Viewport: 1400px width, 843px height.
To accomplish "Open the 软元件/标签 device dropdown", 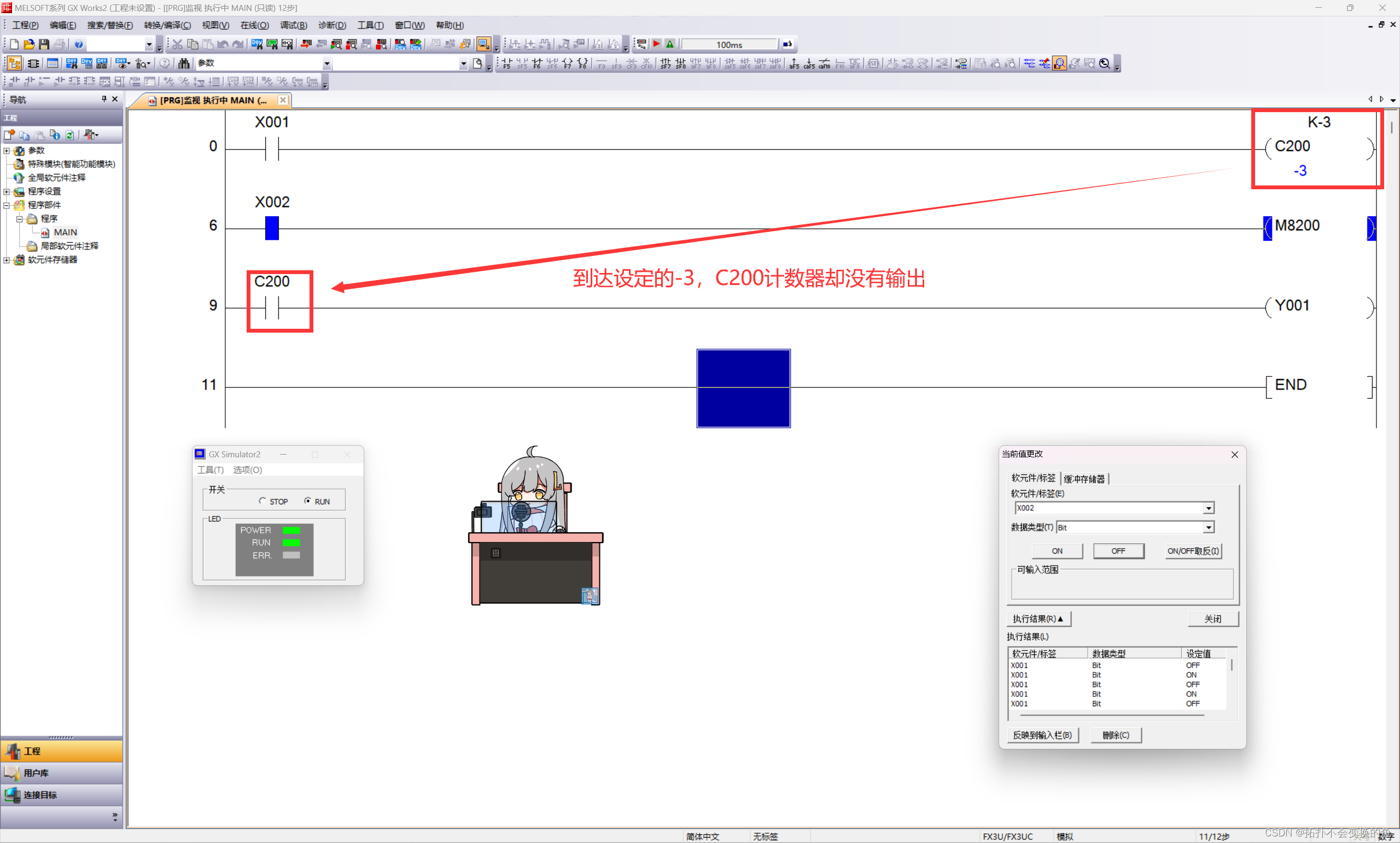I will coord(1208,508).
